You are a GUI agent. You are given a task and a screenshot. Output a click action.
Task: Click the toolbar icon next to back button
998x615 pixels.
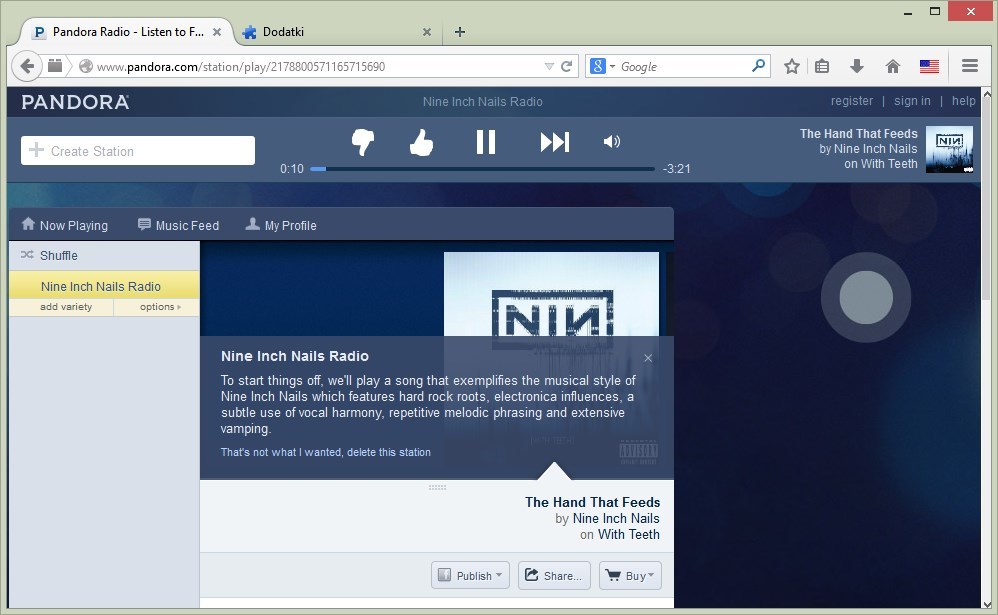tap(55, 66)
